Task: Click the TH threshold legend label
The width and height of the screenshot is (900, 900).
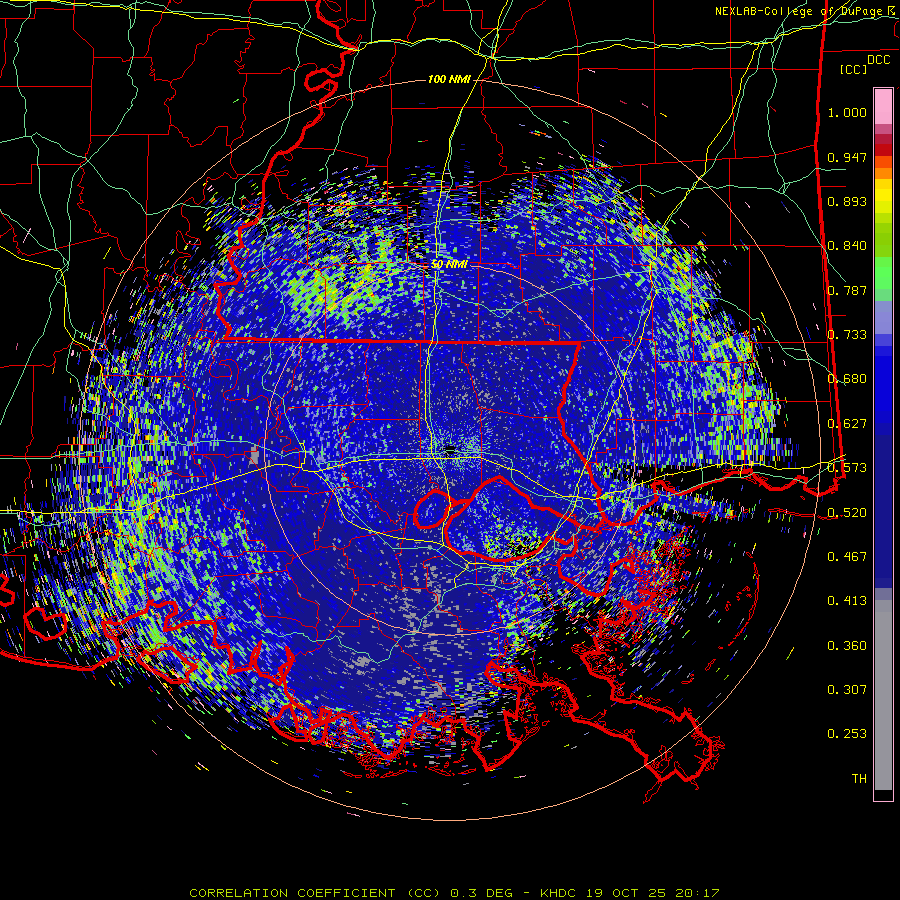Action: tap(859, 779)
